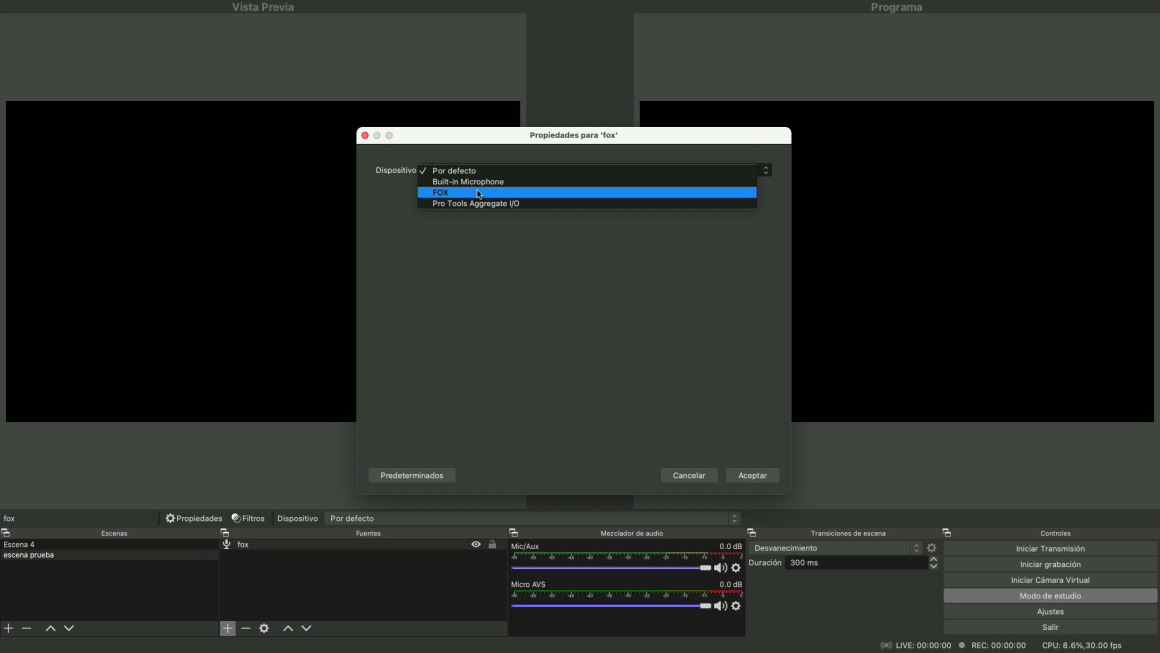Mute the Mic/Aux speaker icon
The width and height of the screenshot is (1160, 653).
720,568
